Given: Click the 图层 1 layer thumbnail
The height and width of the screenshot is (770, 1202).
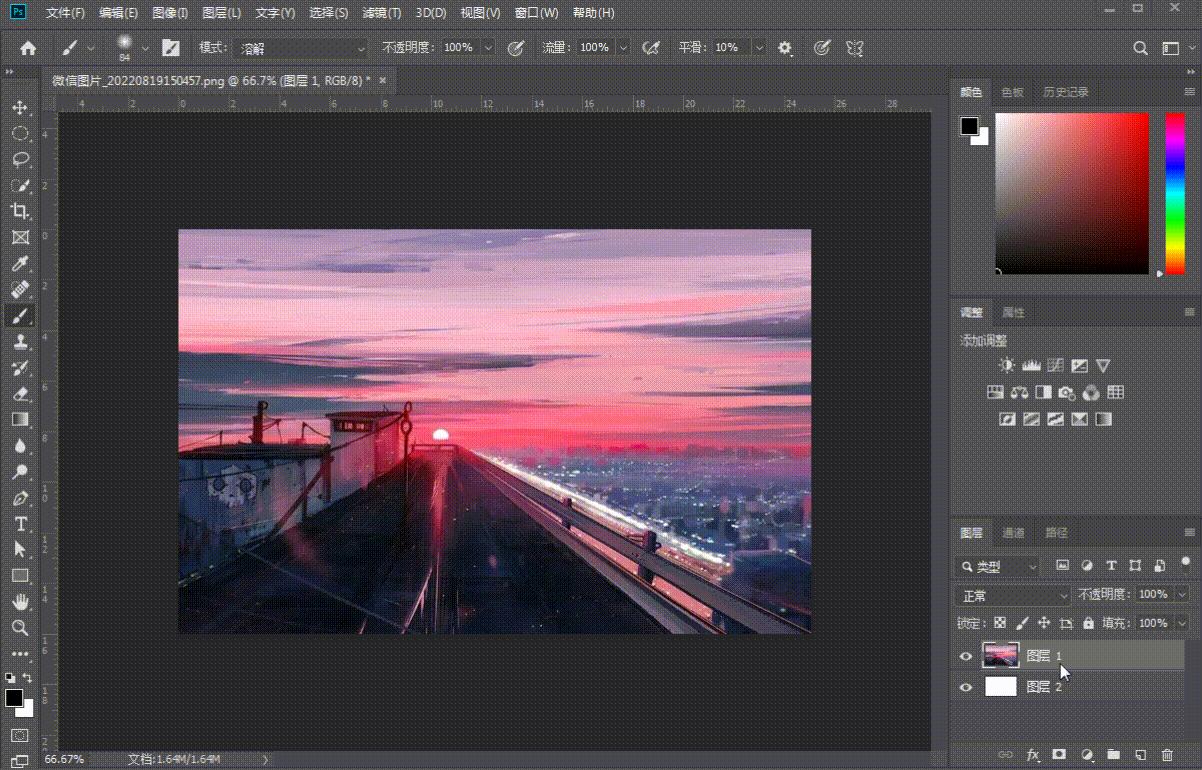Looking at the screenshot, I should click(x=1001, y=656).
